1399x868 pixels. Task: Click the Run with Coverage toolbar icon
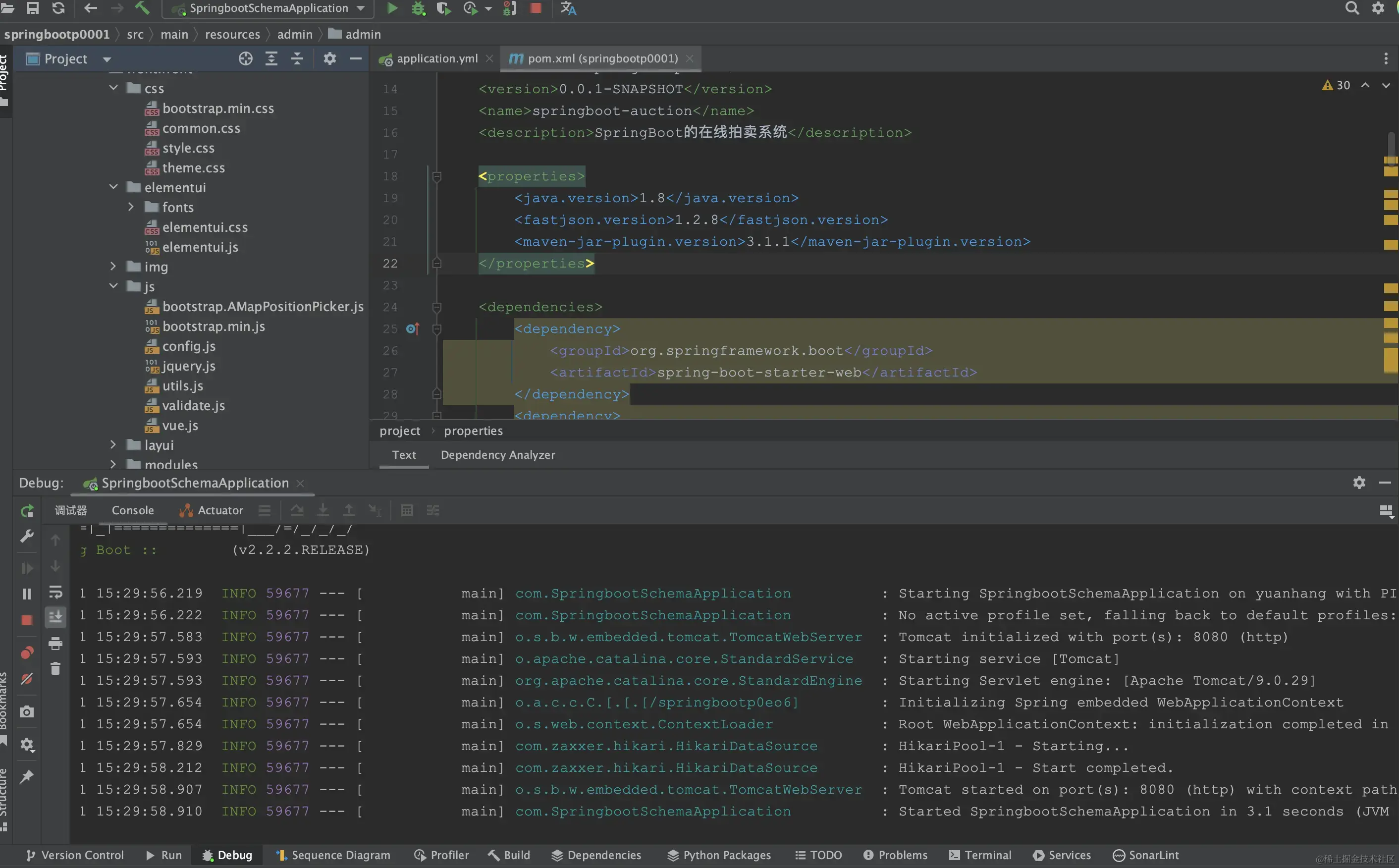click(x=444, y=8)
